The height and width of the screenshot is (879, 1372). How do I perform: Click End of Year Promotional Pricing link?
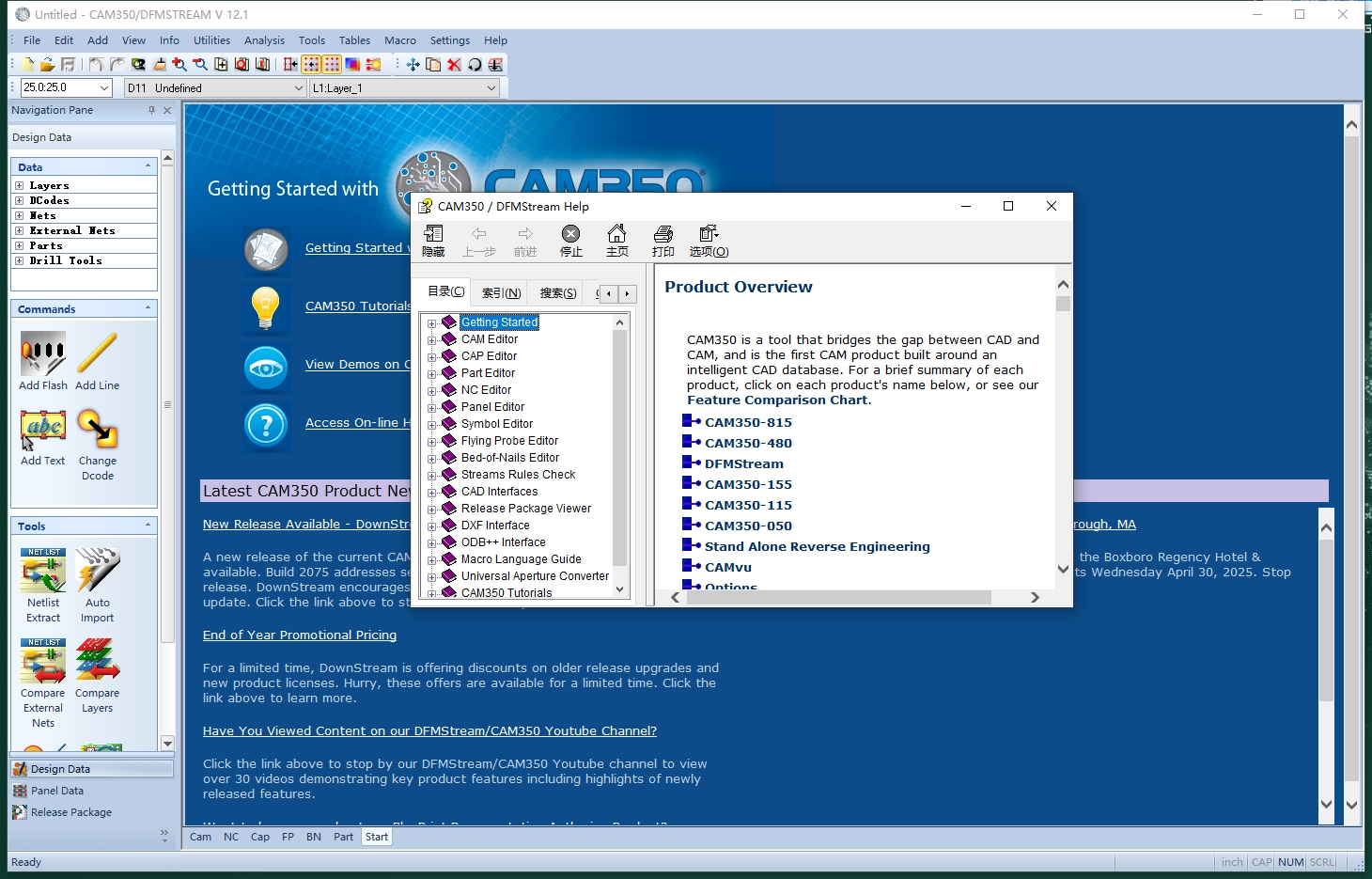coord(300,635)
